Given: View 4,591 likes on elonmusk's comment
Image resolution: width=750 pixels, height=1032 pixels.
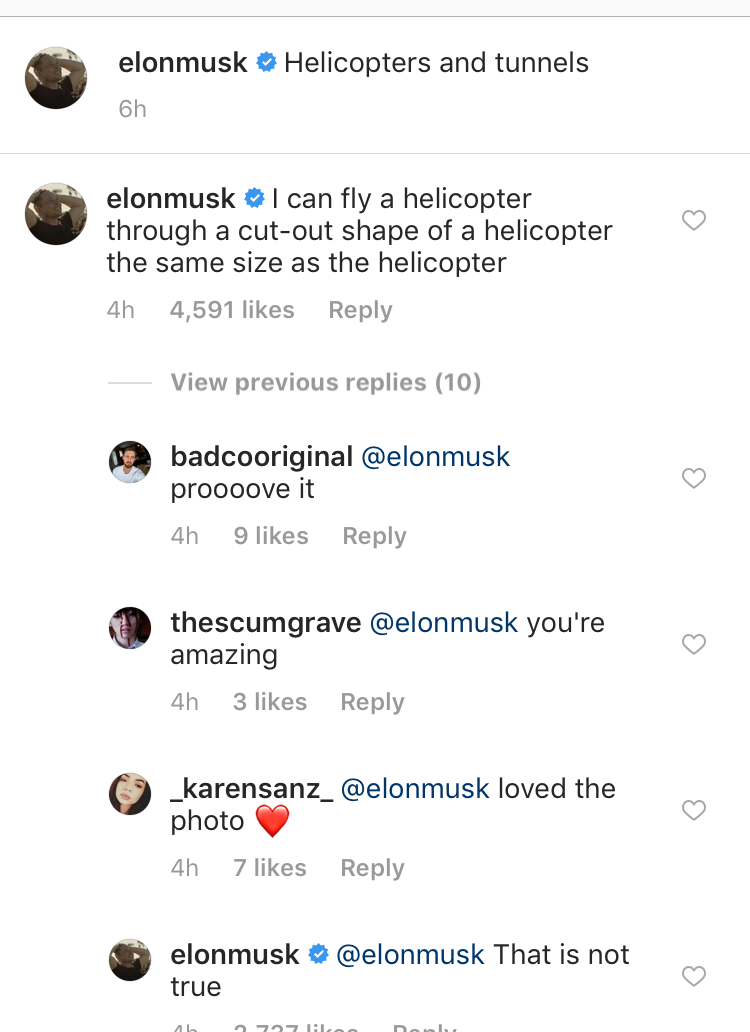Looking at the screenshot, I should [x=232, y=310].
